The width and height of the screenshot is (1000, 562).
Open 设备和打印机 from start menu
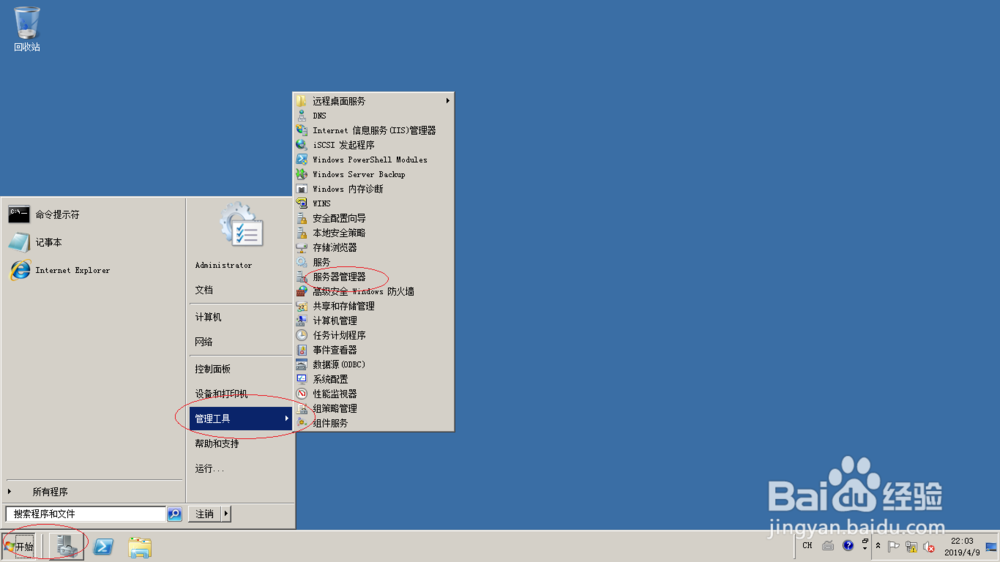coord(240,394)
